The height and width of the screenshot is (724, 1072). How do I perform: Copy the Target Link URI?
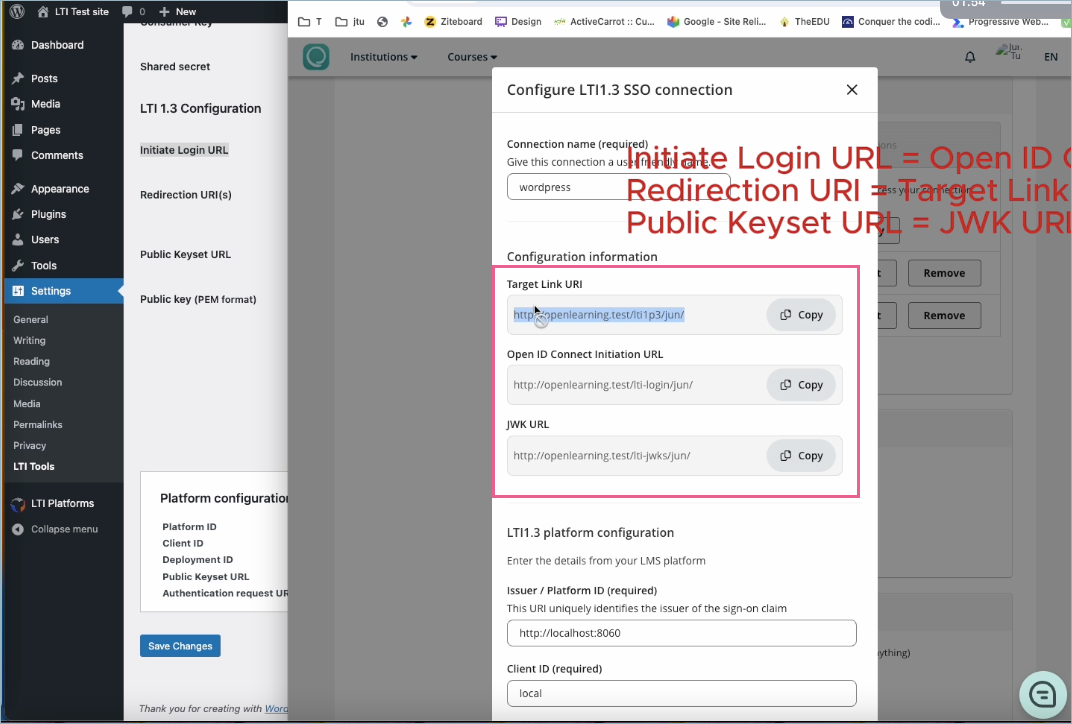point(801,314)
